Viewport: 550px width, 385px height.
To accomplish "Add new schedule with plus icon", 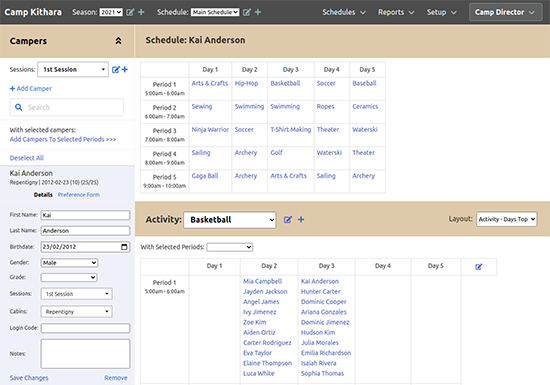I will pyautogui.click(x=258, y=12).
